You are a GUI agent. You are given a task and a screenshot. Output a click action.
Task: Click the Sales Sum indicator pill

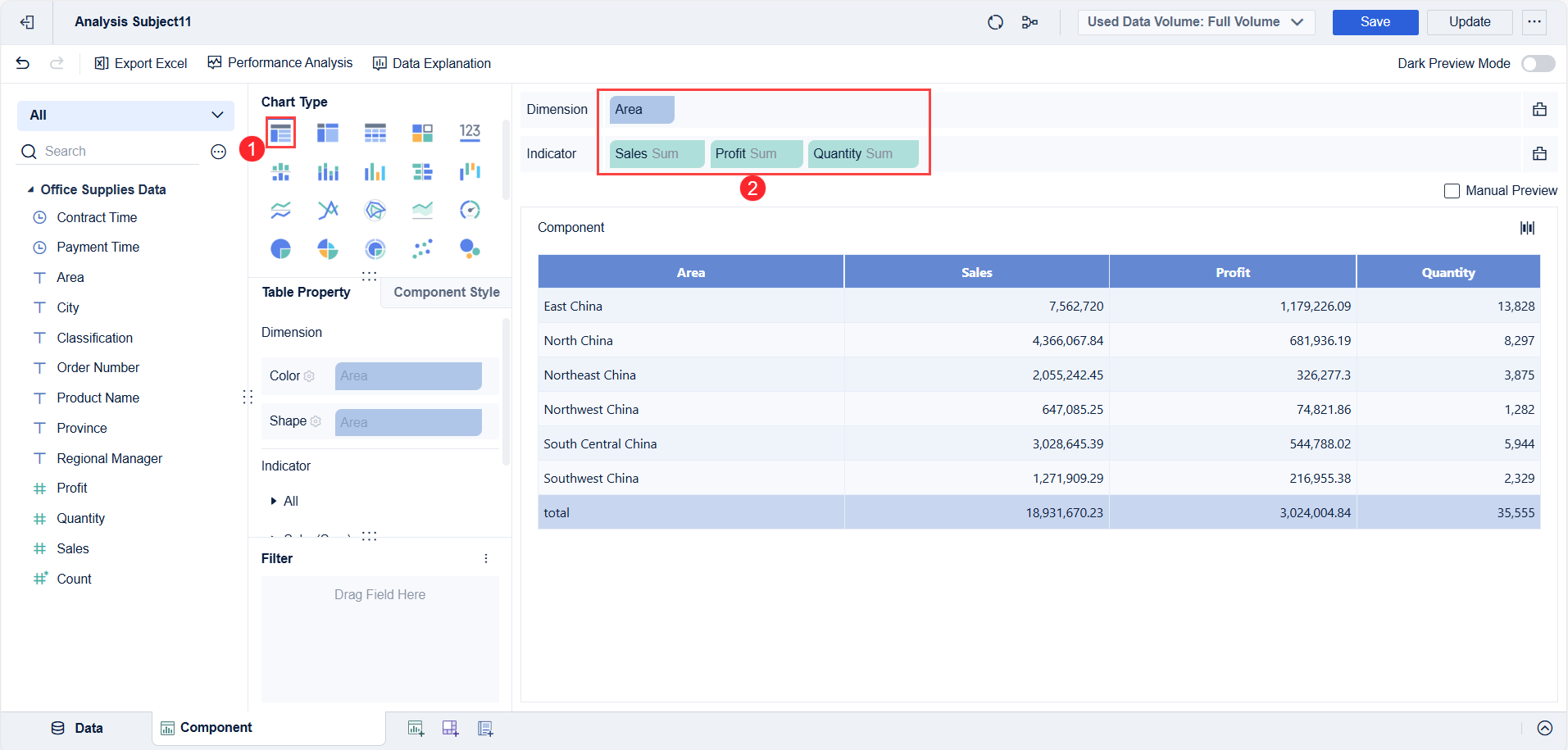click(657, 154)
